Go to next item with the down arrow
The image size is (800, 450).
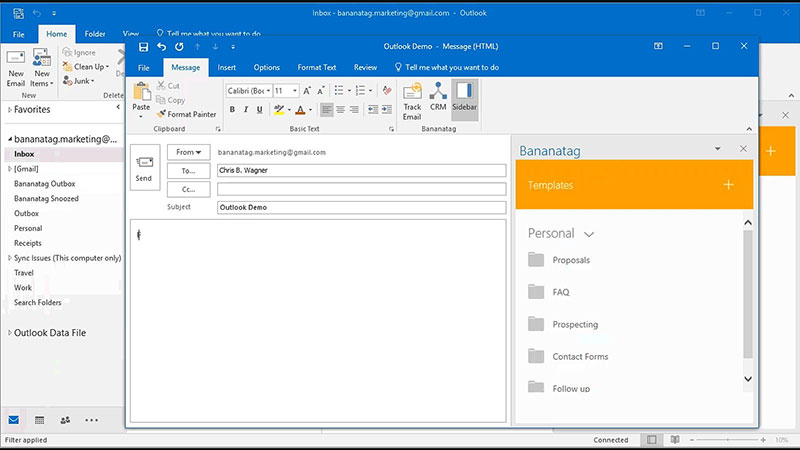point(215,47)
